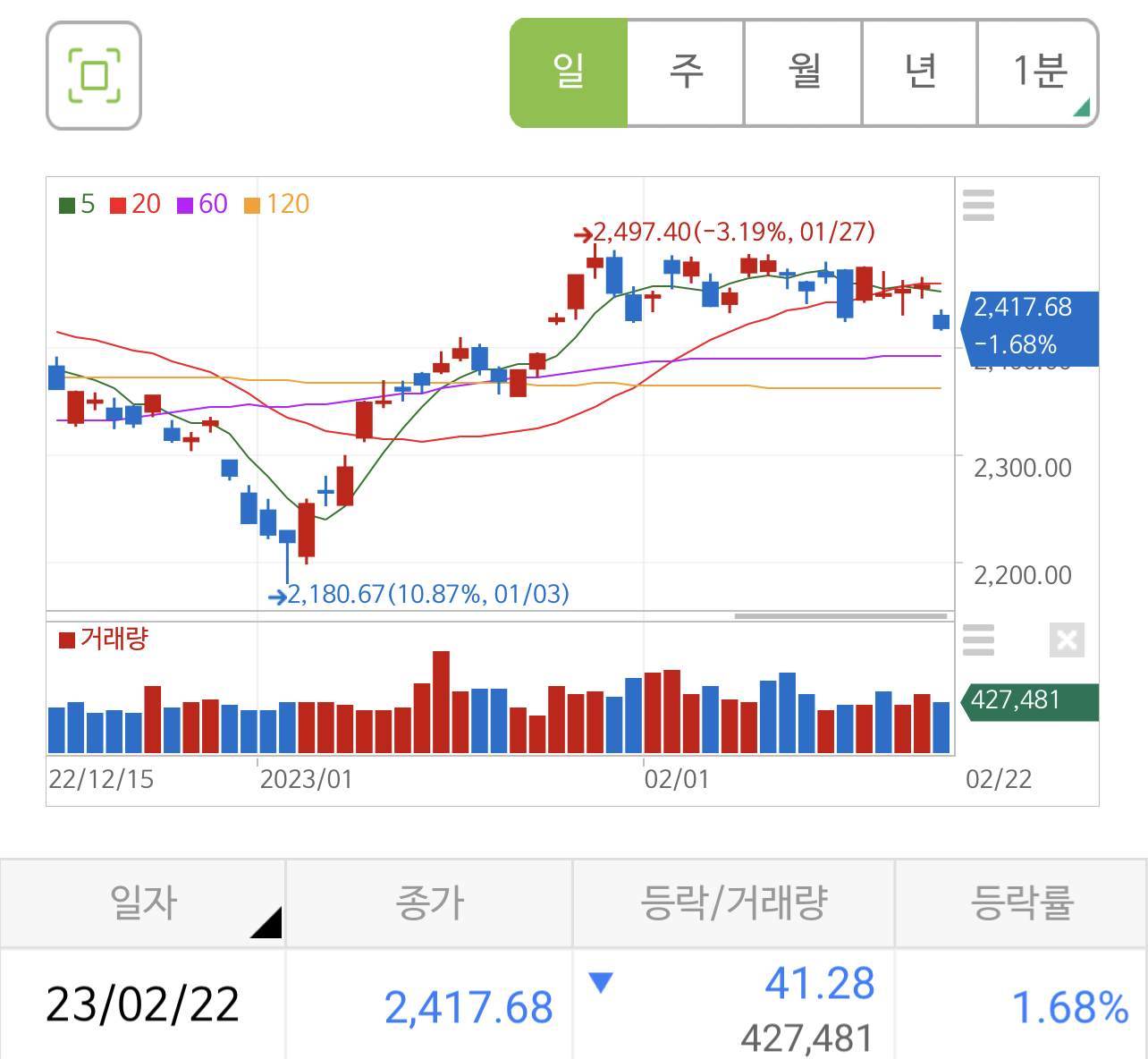Click the 41.28 price change value
Image resolution: width=1148 pixels, height=1059 pixels.
tap(820, 983)
